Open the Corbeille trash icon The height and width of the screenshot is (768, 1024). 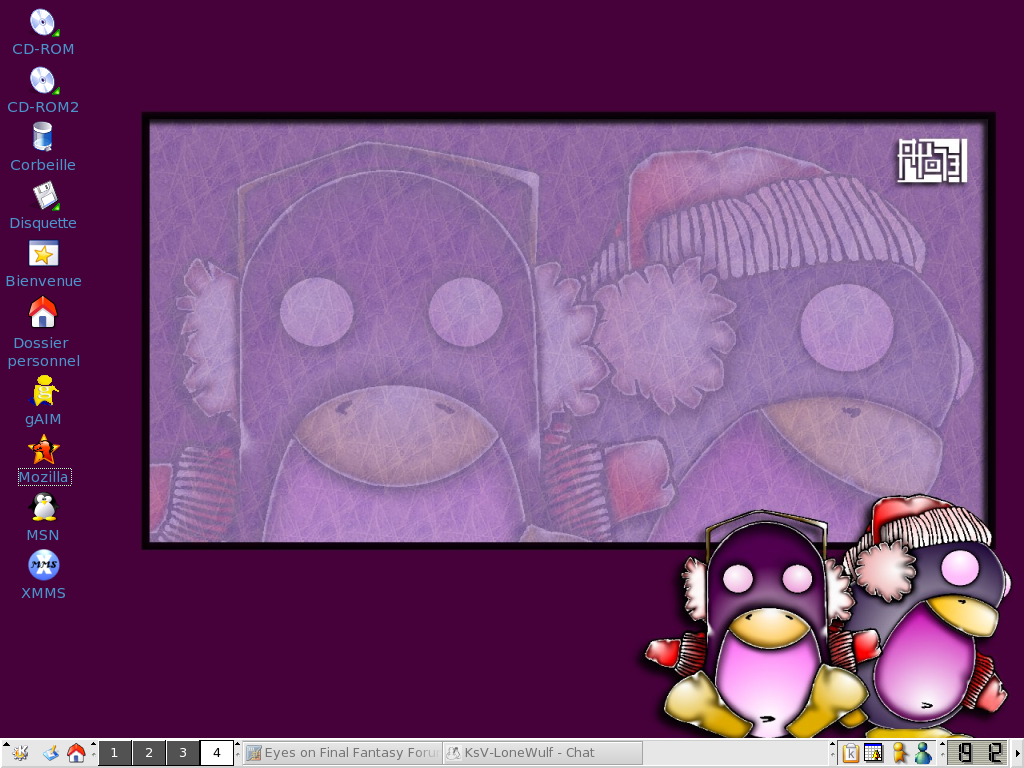click(43, 138)
